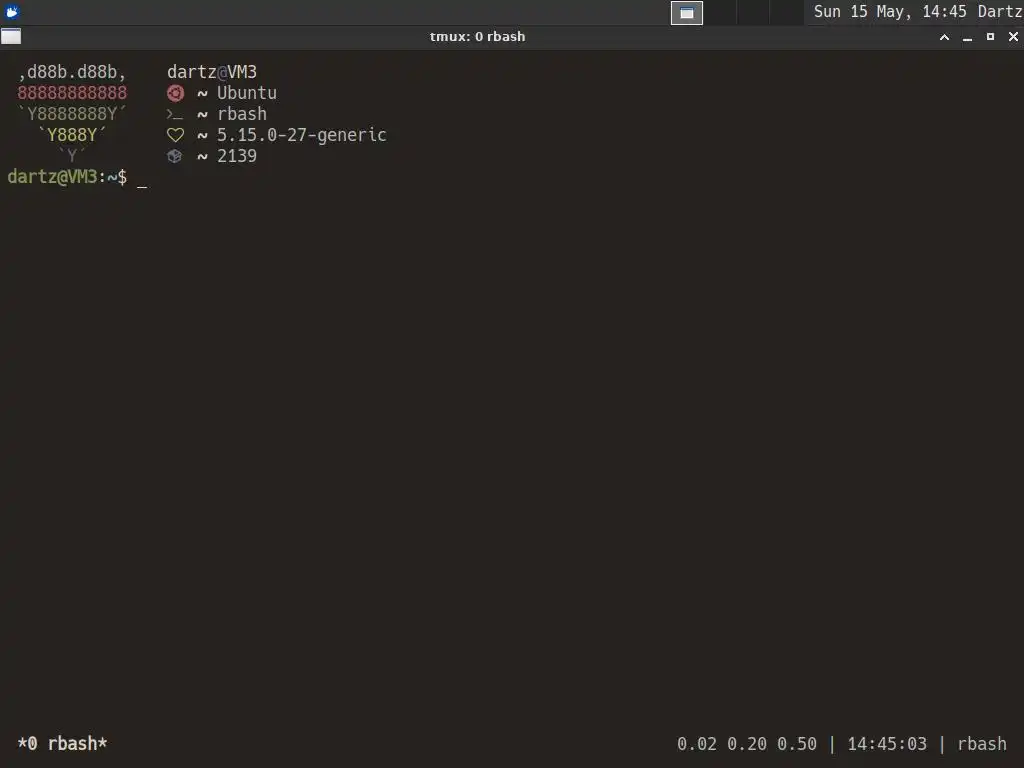Click the package box icon beside 2139

[x=174, y=156]
